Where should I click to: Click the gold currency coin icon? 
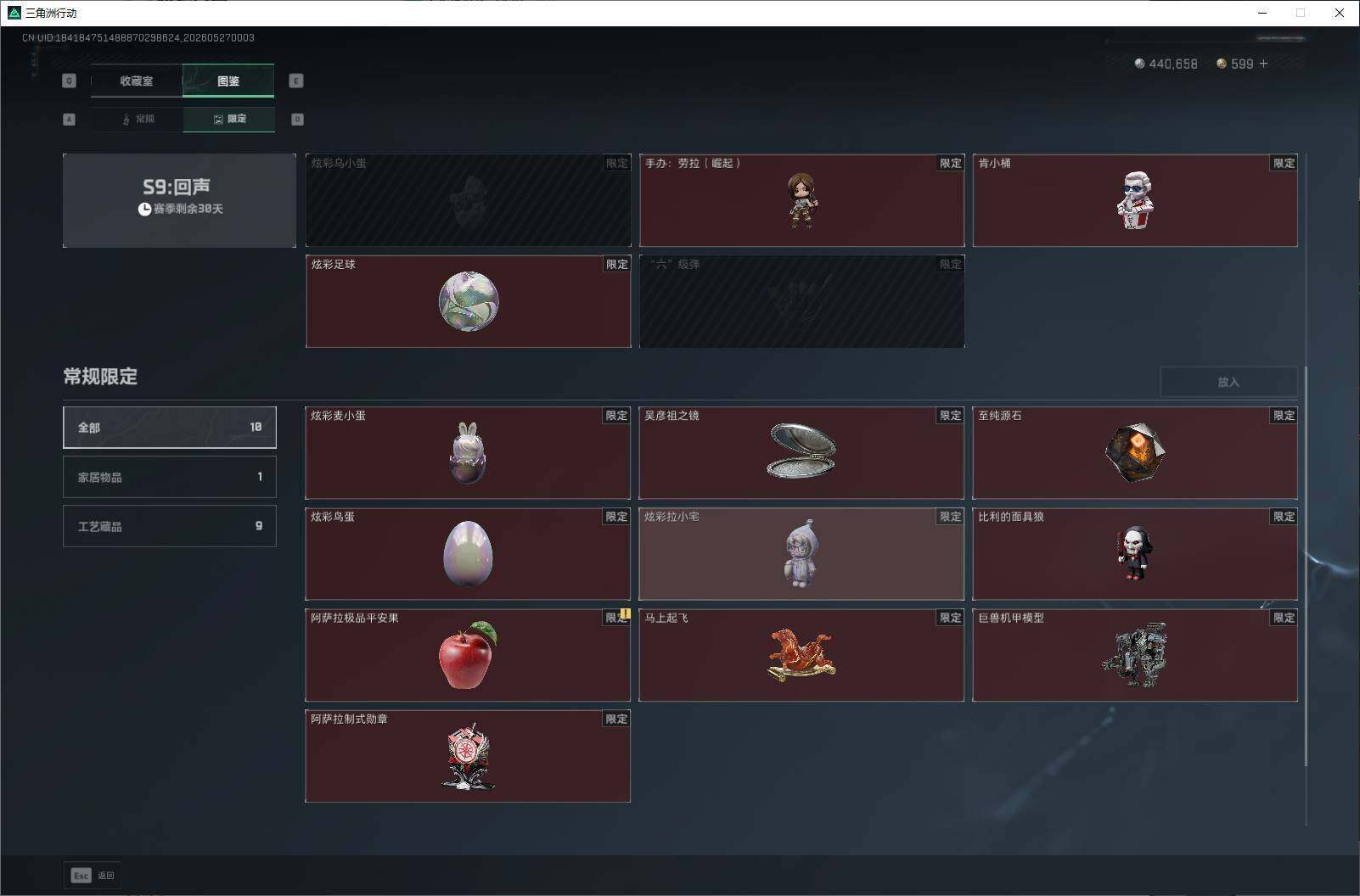pos(1221,64)
